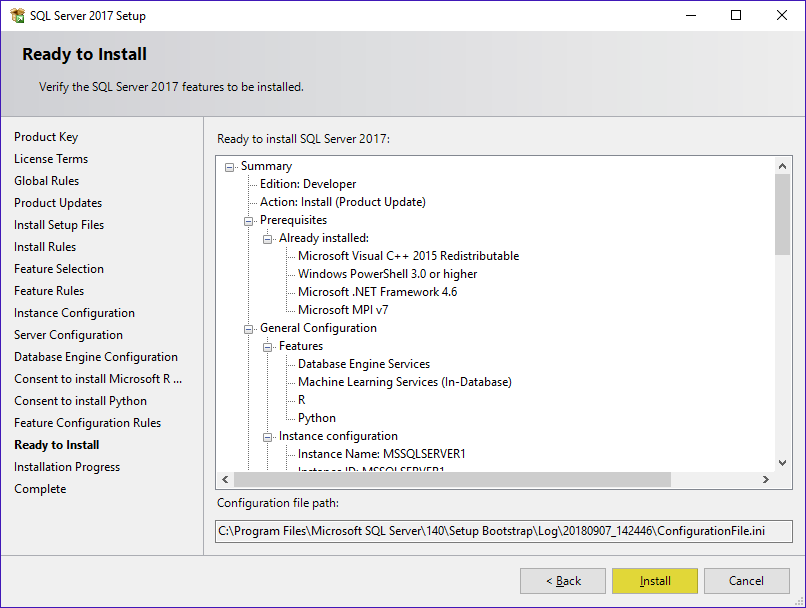Select the Summary tree label
The image size is (806, 608).
[x=266, y=166]
